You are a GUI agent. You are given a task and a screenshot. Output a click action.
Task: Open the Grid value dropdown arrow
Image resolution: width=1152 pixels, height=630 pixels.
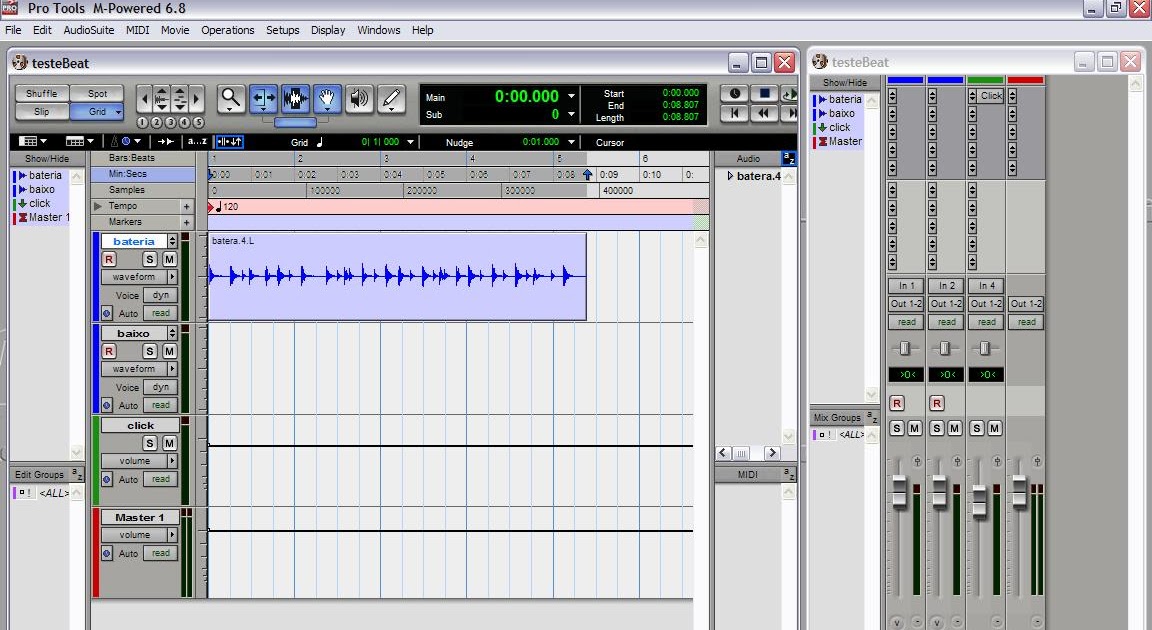coord(411,142)
